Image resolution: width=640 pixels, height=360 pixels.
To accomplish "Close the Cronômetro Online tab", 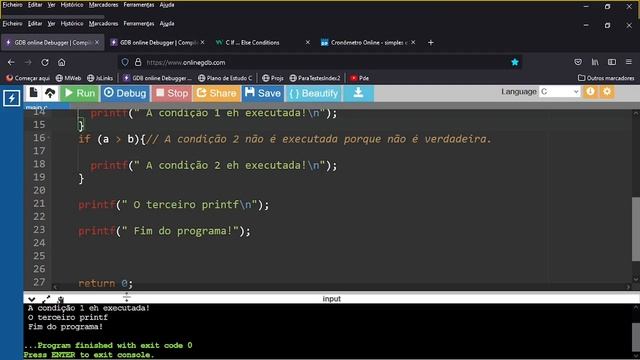I will point(413,42).
